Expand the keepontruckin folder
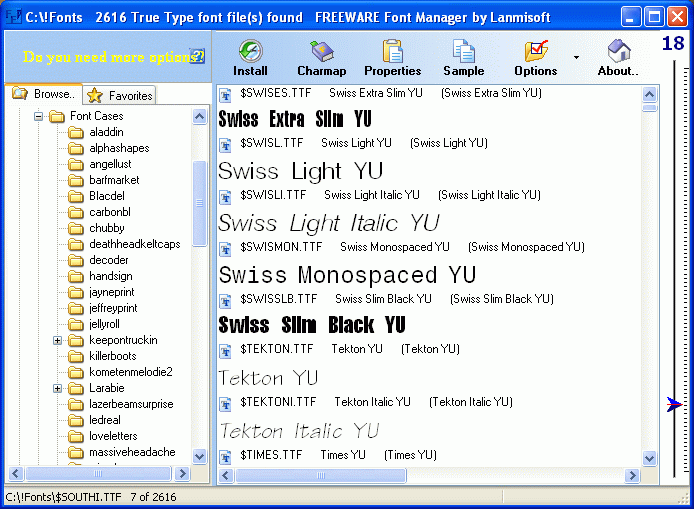694x509 pixels. point(58,340)
